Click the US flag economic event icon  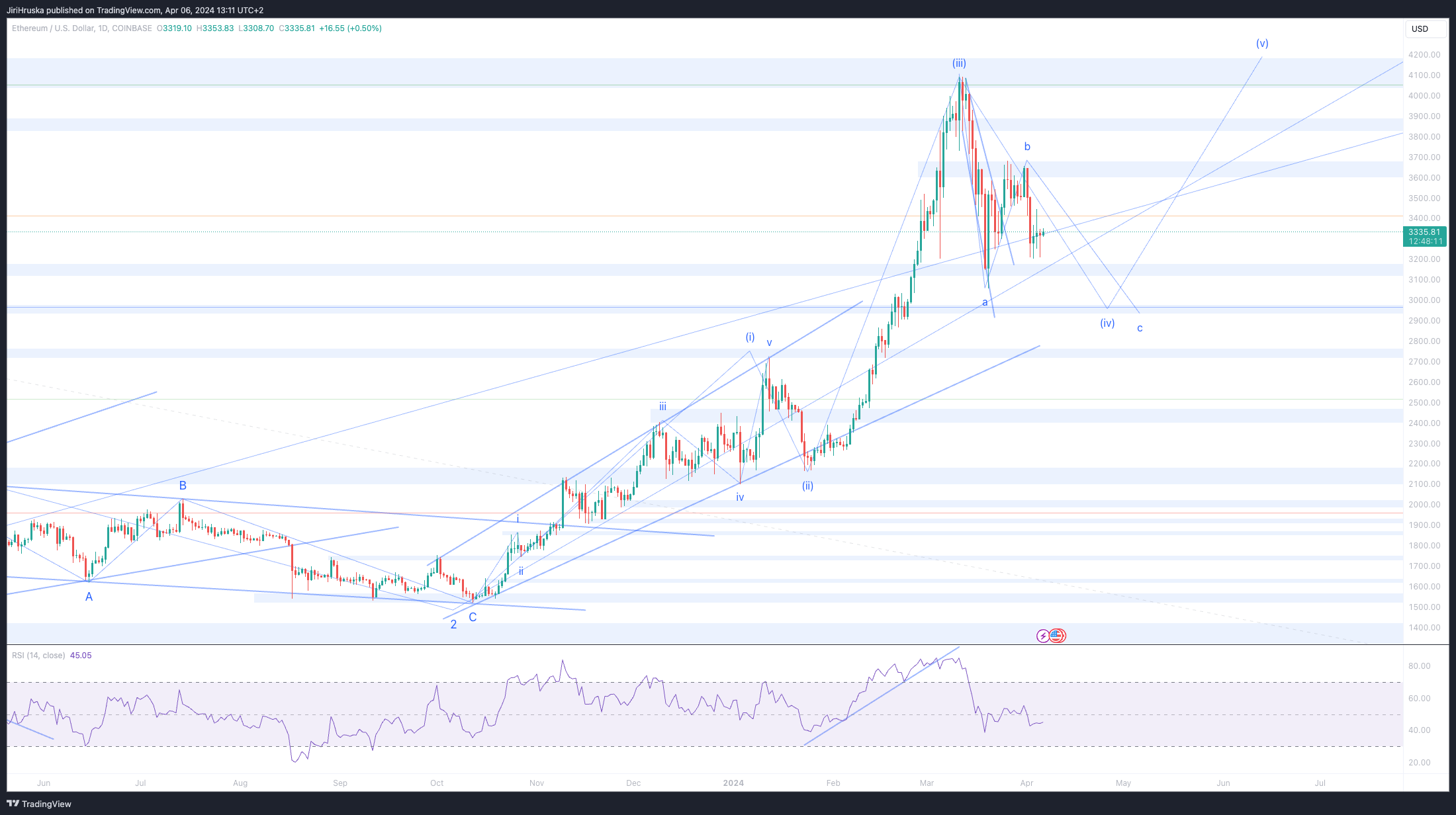click(x=1057, y=636)
